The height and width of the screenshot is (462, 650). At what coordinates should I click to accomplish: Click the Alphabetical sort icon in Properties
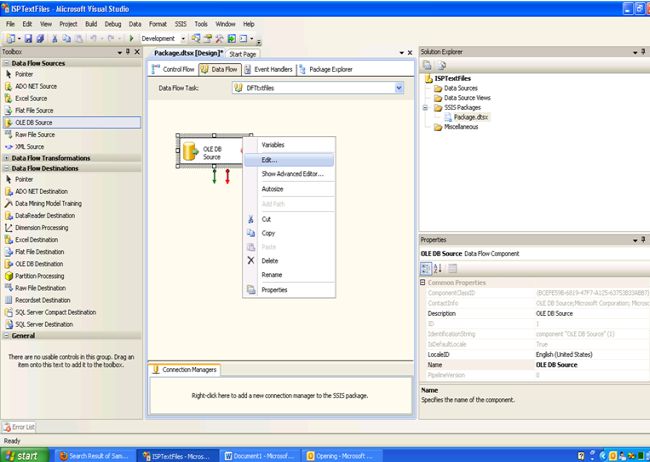438,269
